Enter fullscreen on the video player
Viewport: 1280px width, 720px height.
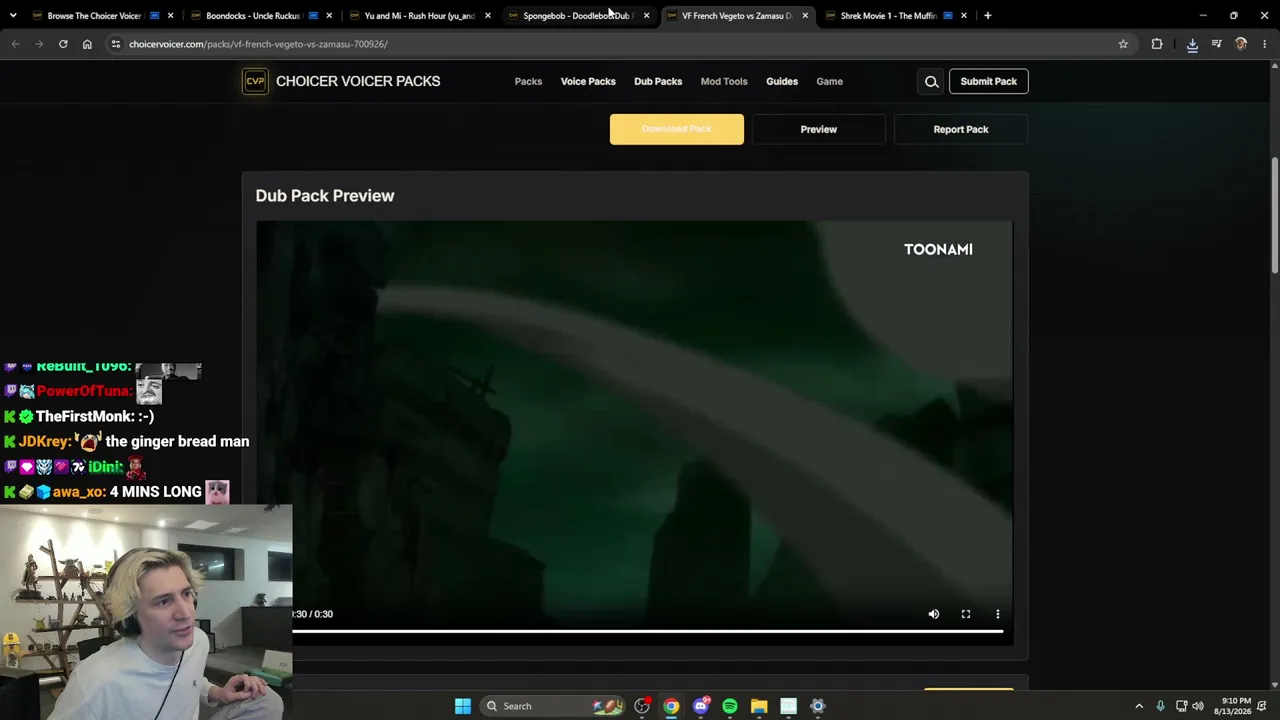pyautogui.click(x=966, y=614)
